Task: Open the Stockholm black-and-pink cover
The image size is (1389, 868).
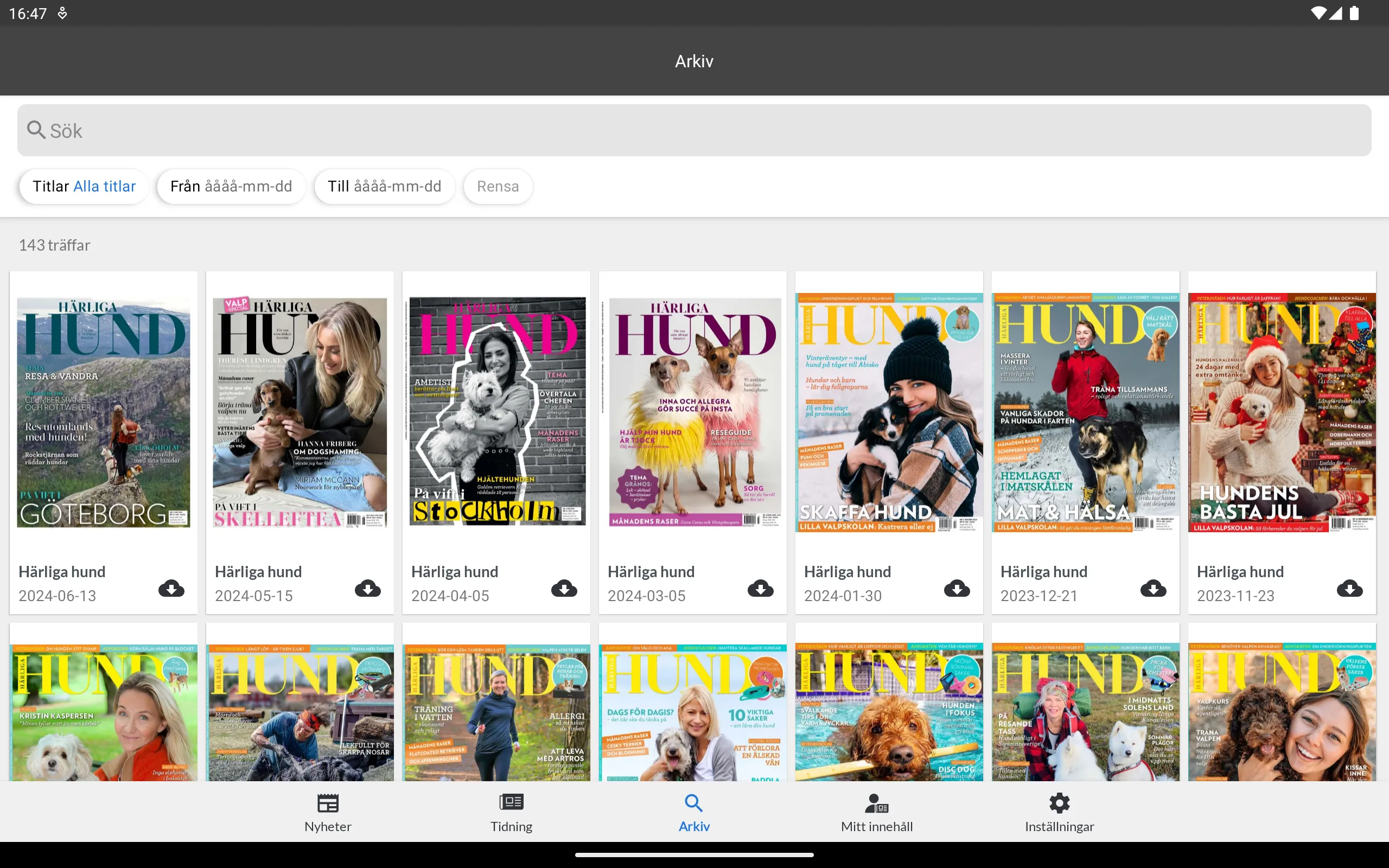Action: [497, 411]
